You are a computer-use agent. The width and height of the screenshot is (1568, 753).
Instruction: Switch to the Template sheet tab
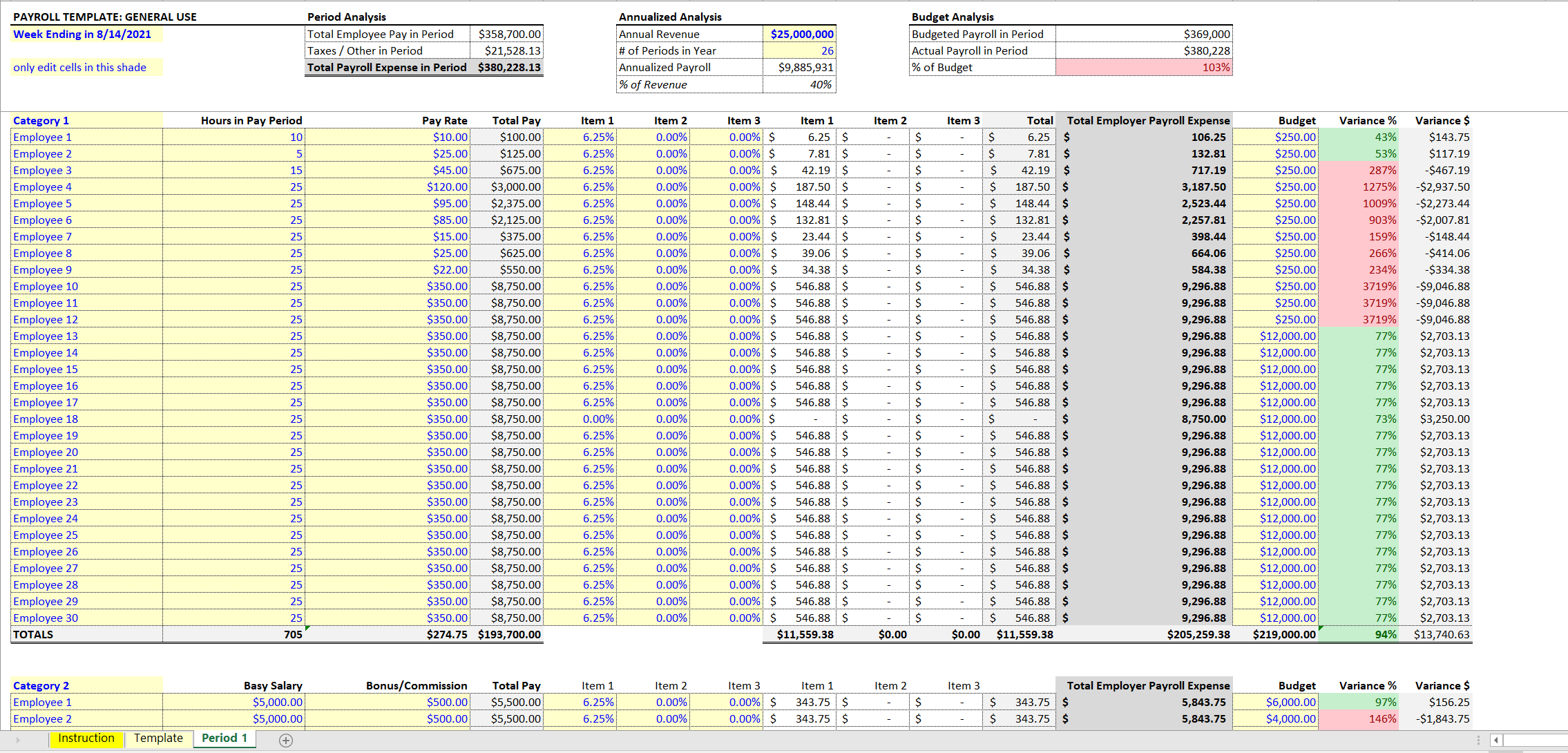[x=158, y=738]
